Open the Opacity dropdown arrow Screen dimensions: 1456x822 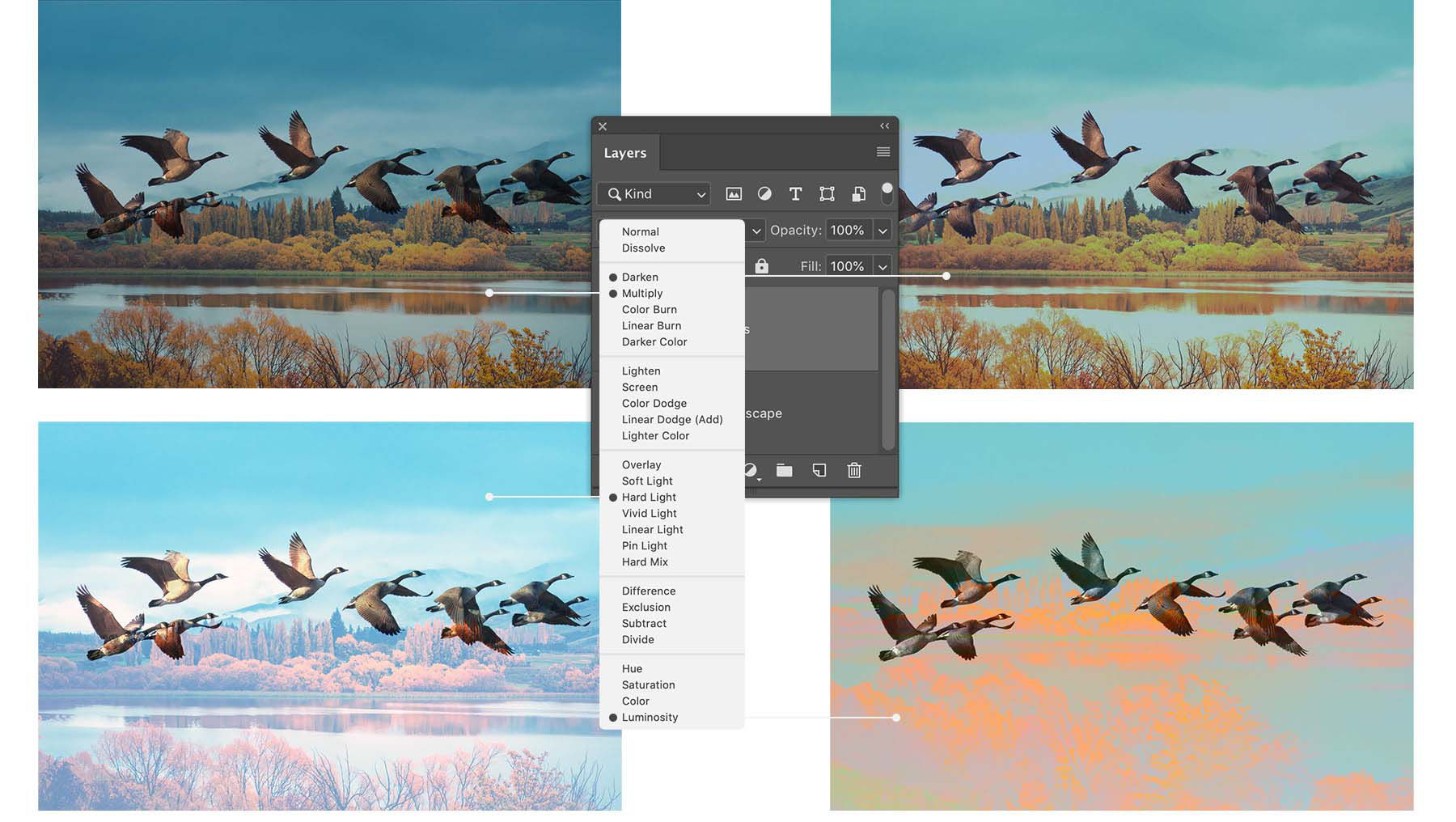[x=882, y=230]
